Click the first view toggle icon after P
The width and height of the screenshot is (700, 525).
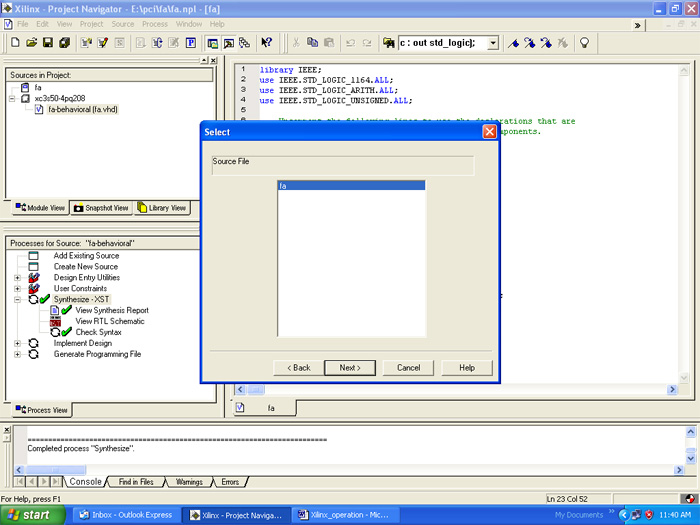pyautogui.click(x=212, y=43)
